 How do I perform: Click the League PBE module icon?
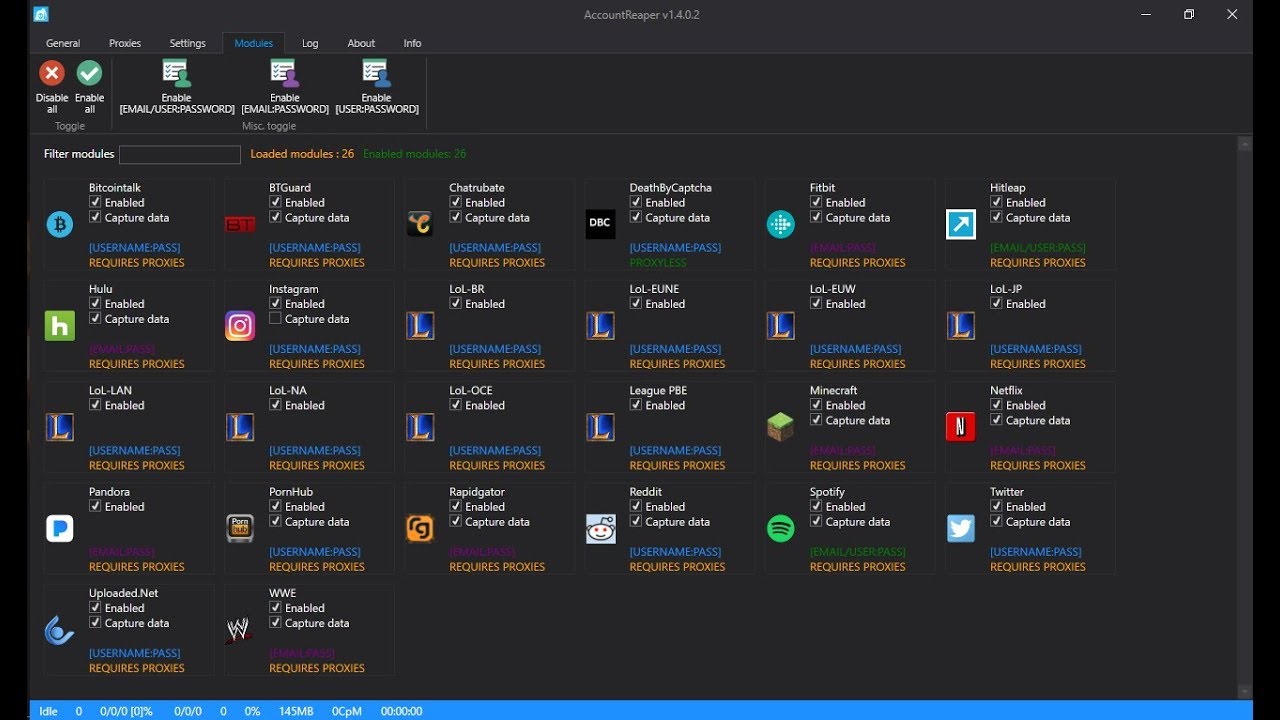pos(600,427)
